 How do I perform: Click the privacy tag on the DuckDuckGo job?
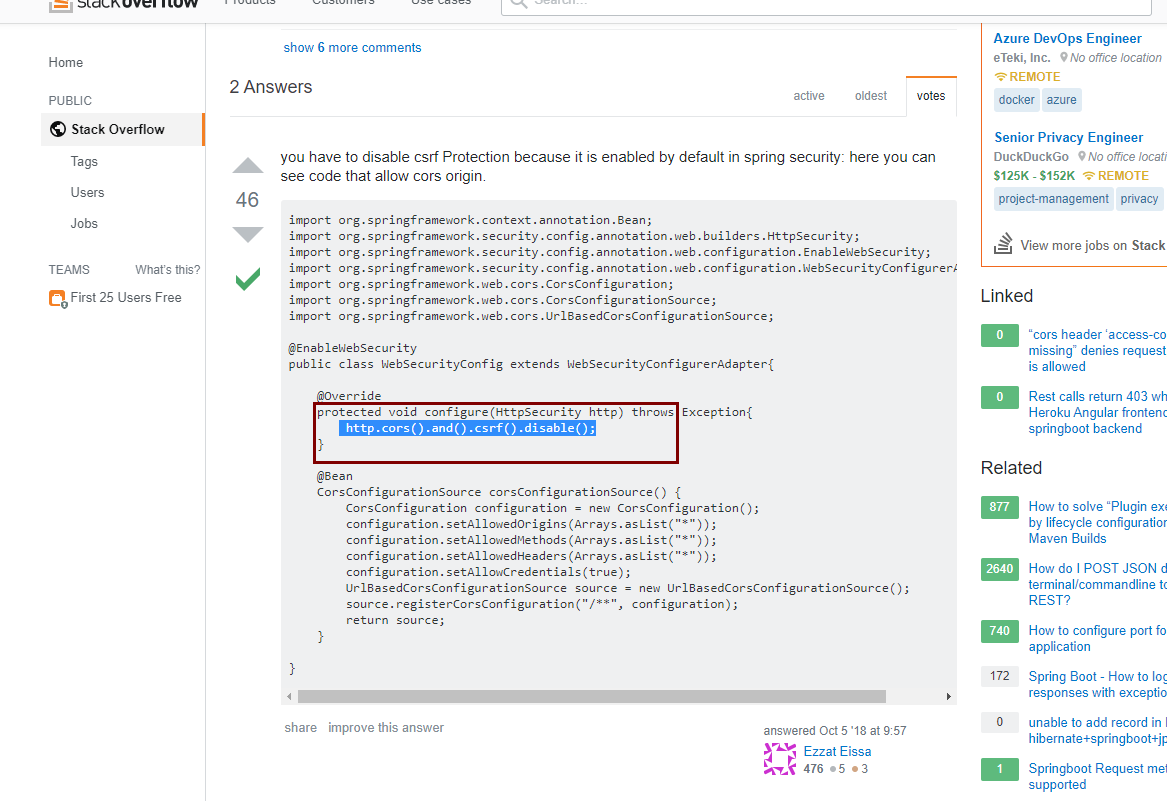(1139, 198)
